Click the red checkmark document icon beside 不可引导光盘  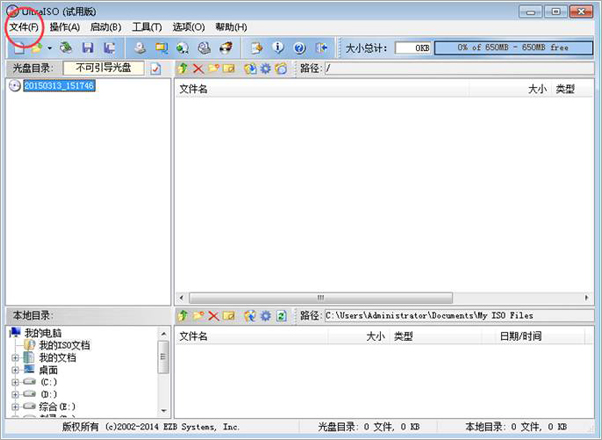pos(155,69)
